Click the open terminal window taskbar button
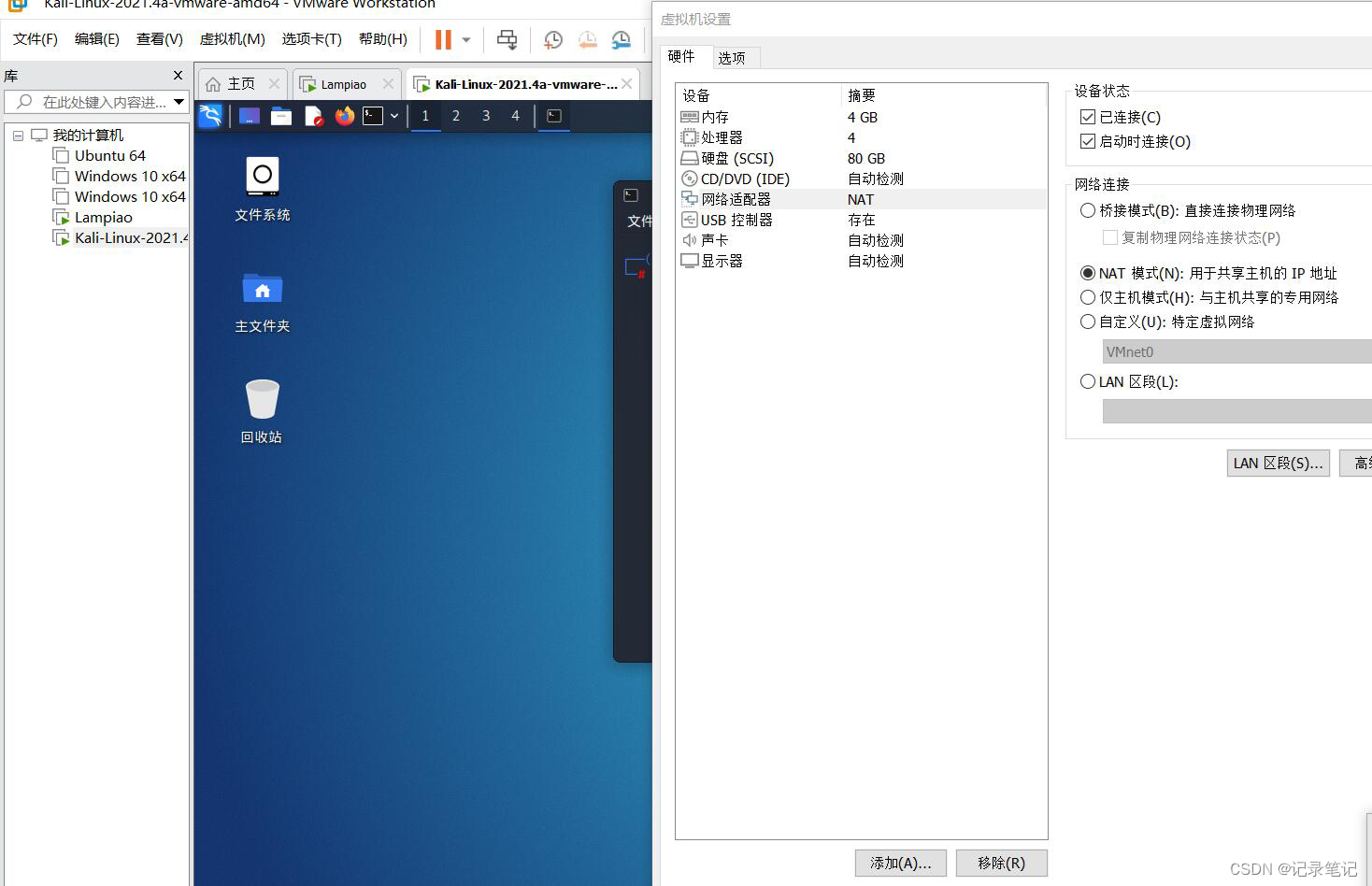 point(554,116)
